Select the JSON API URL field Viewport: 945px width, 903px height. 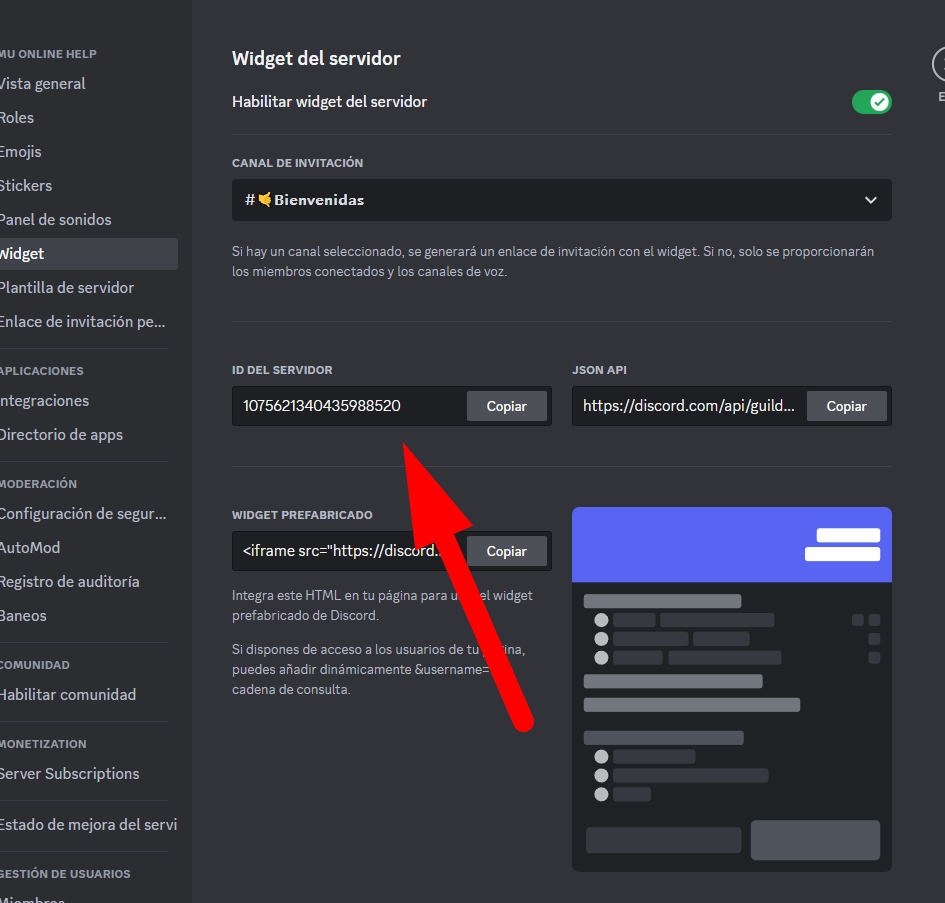[689, 406]
